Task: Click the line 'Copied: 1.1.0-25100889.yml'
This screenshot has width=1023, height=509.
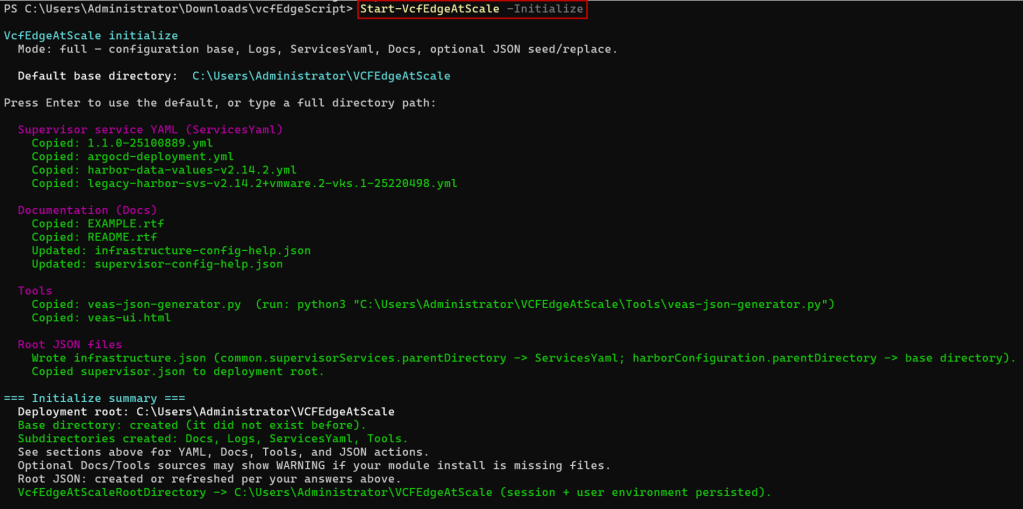Action: (x=122, y=143)
